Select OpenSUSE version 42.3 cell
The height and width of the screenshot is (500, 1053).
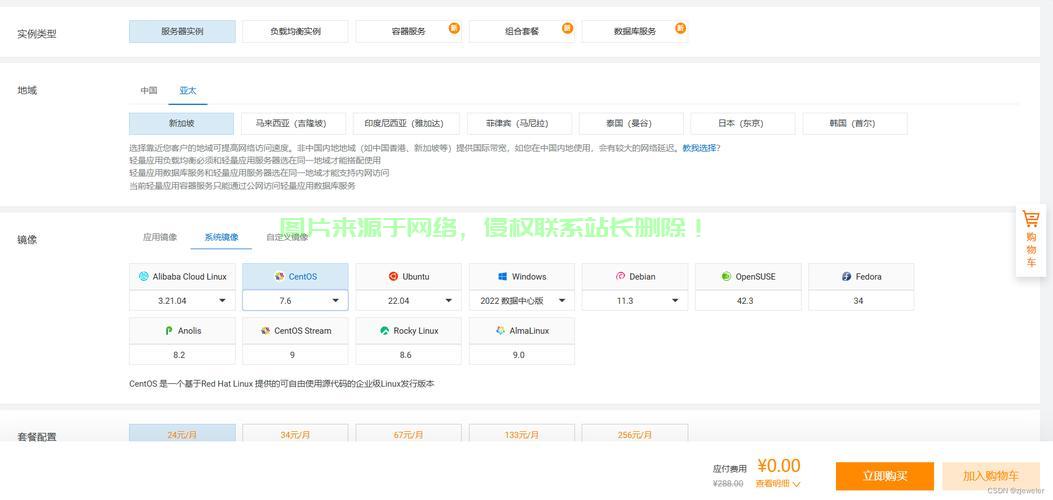click(748, 301)
